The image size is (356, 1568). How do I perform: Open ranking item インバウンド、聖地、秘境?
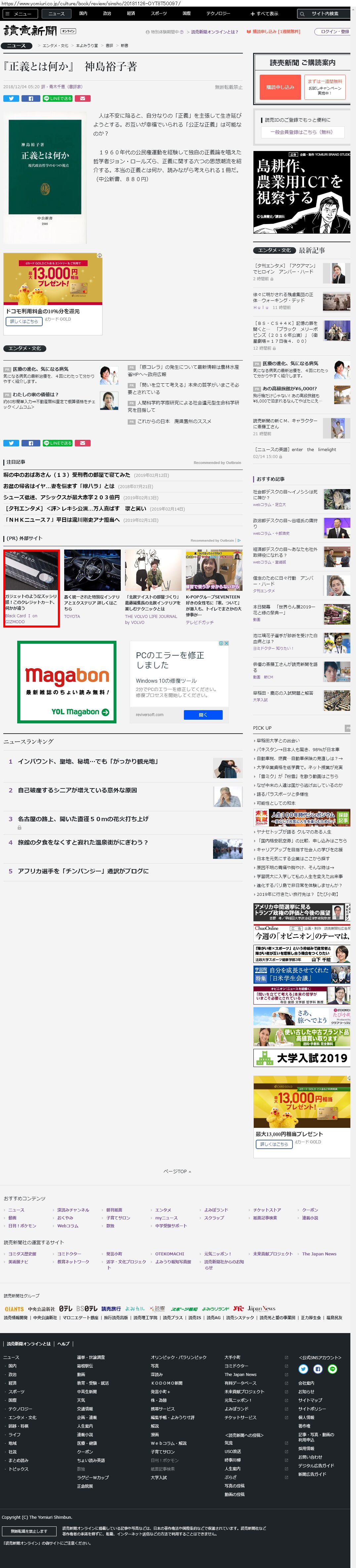pyautogui.click(x=88, y=761)
